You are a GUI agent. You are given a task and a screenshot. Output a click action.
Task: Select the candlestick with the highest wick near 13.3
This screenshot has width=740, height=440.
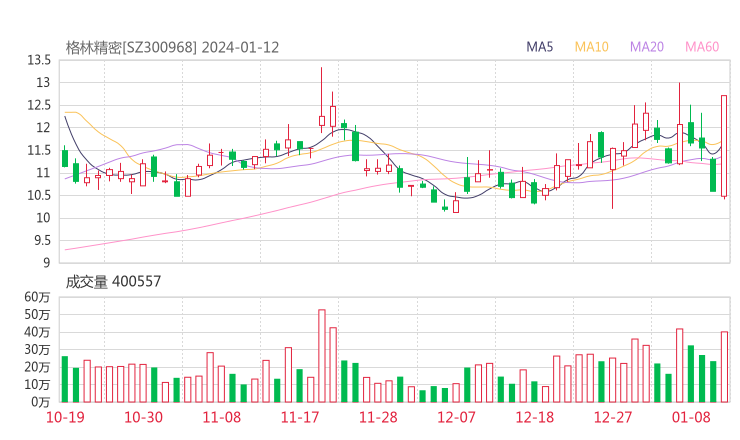point(322,100)
